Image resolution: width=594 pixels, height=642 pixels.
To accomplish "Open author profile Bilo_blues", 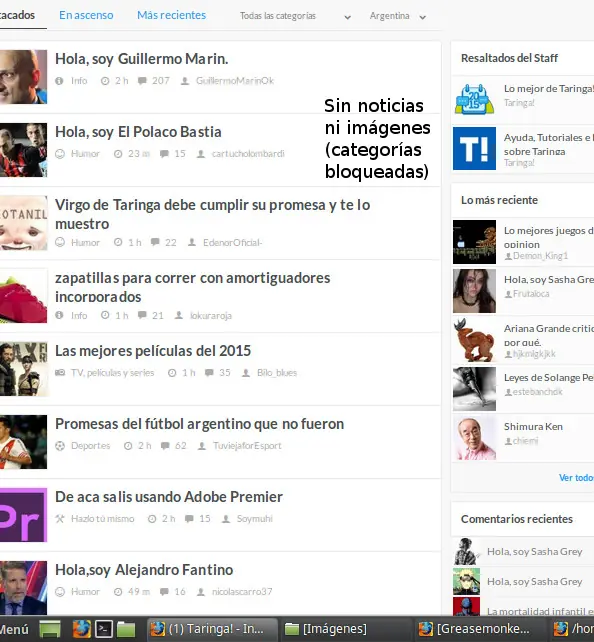I will click(x=277, y=373).
